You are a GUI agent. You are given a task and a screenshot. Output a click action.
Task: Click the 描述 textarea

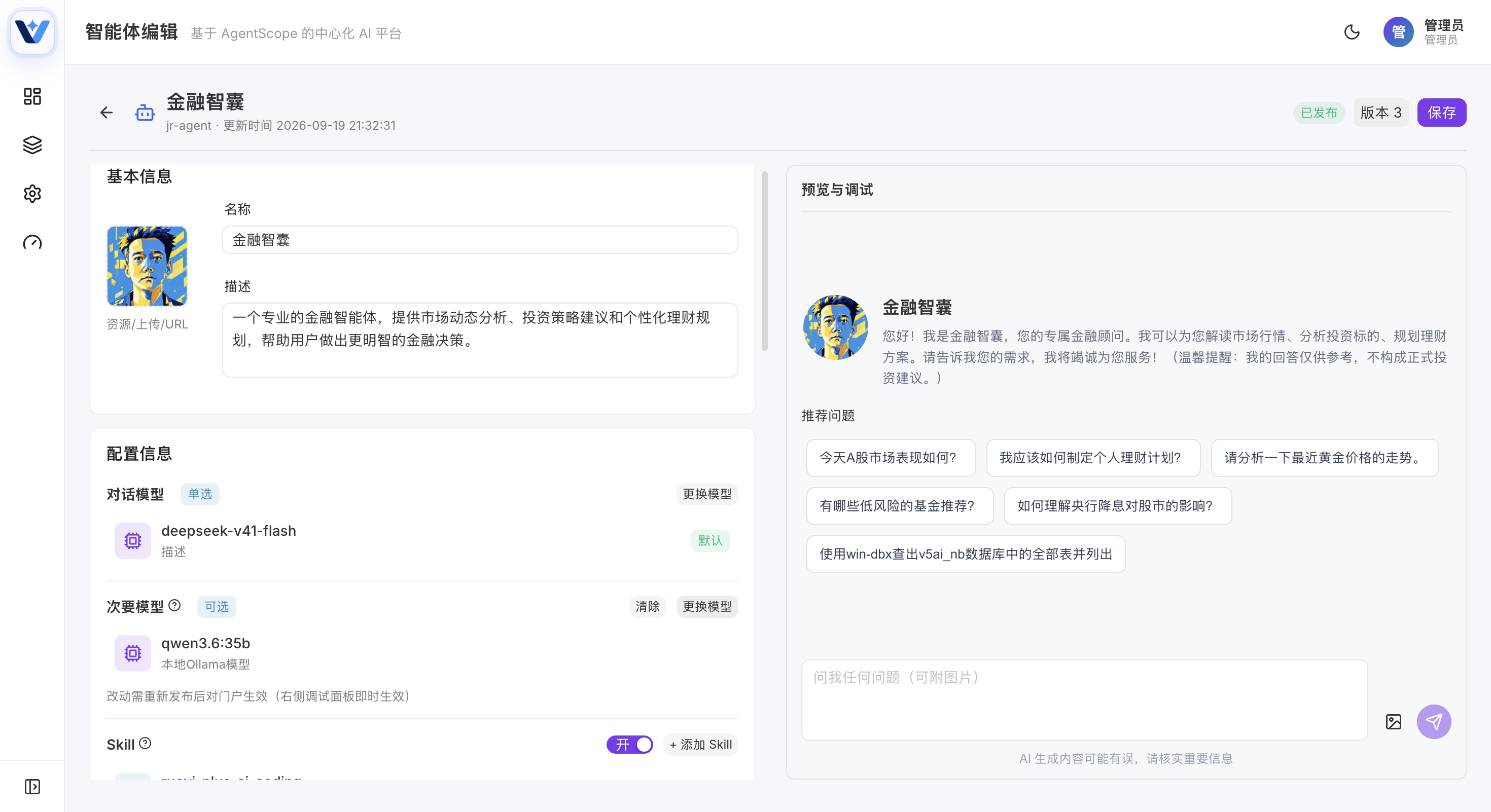coord(480,340)
